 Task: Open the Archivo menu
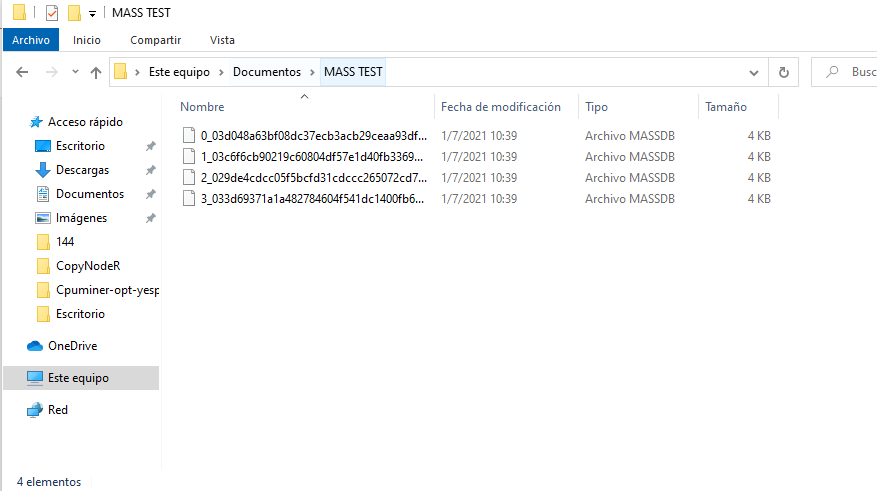pos(31,40)
